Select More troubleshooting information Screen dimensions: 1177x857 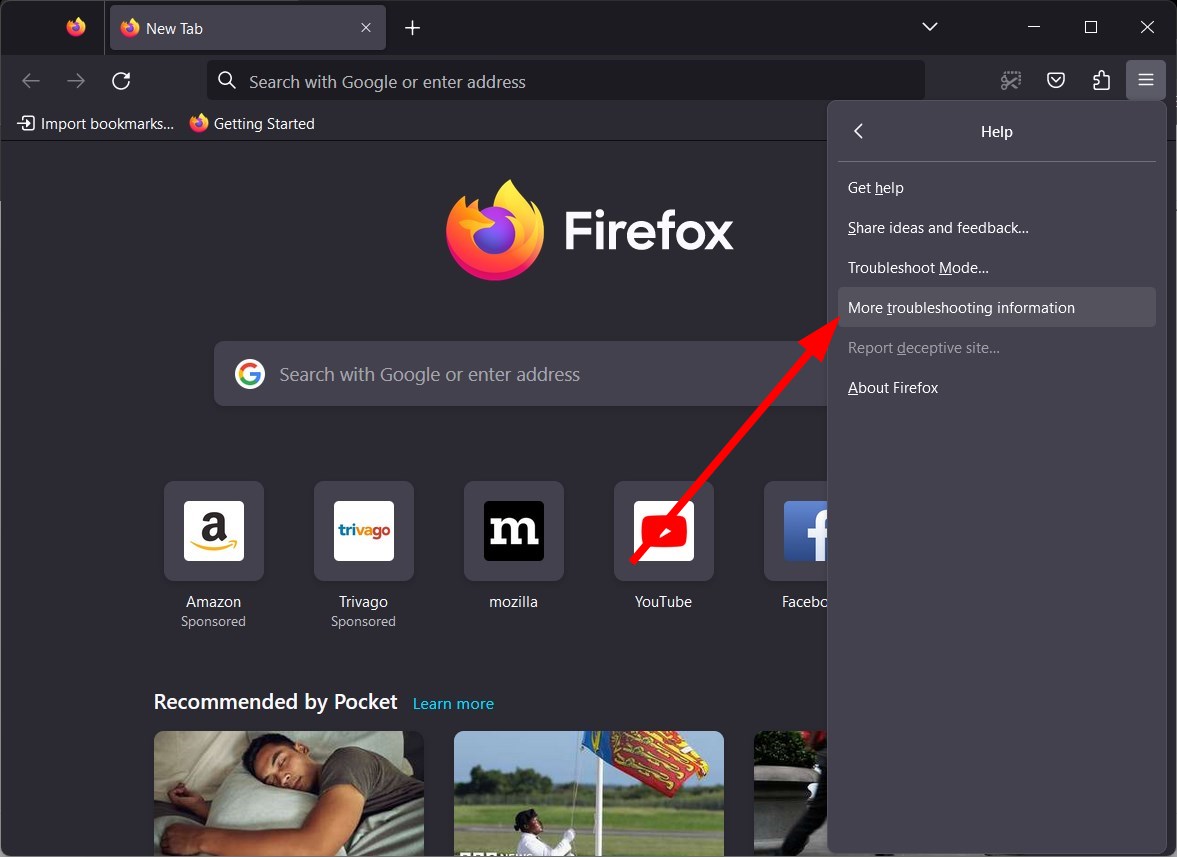click(996, 308)
